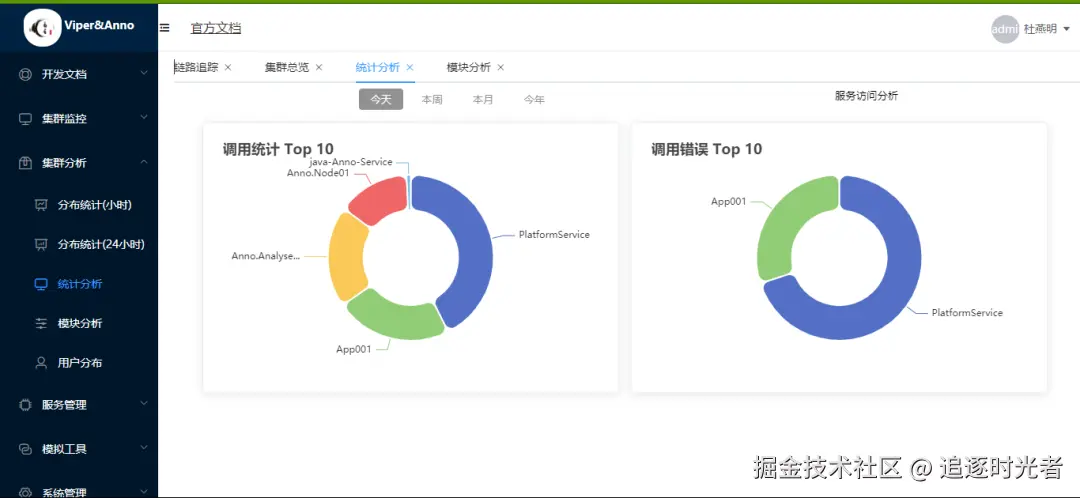1080x498 pixels.
Task: Close the 统计分析 tab
Action: (x=410, y=67)
